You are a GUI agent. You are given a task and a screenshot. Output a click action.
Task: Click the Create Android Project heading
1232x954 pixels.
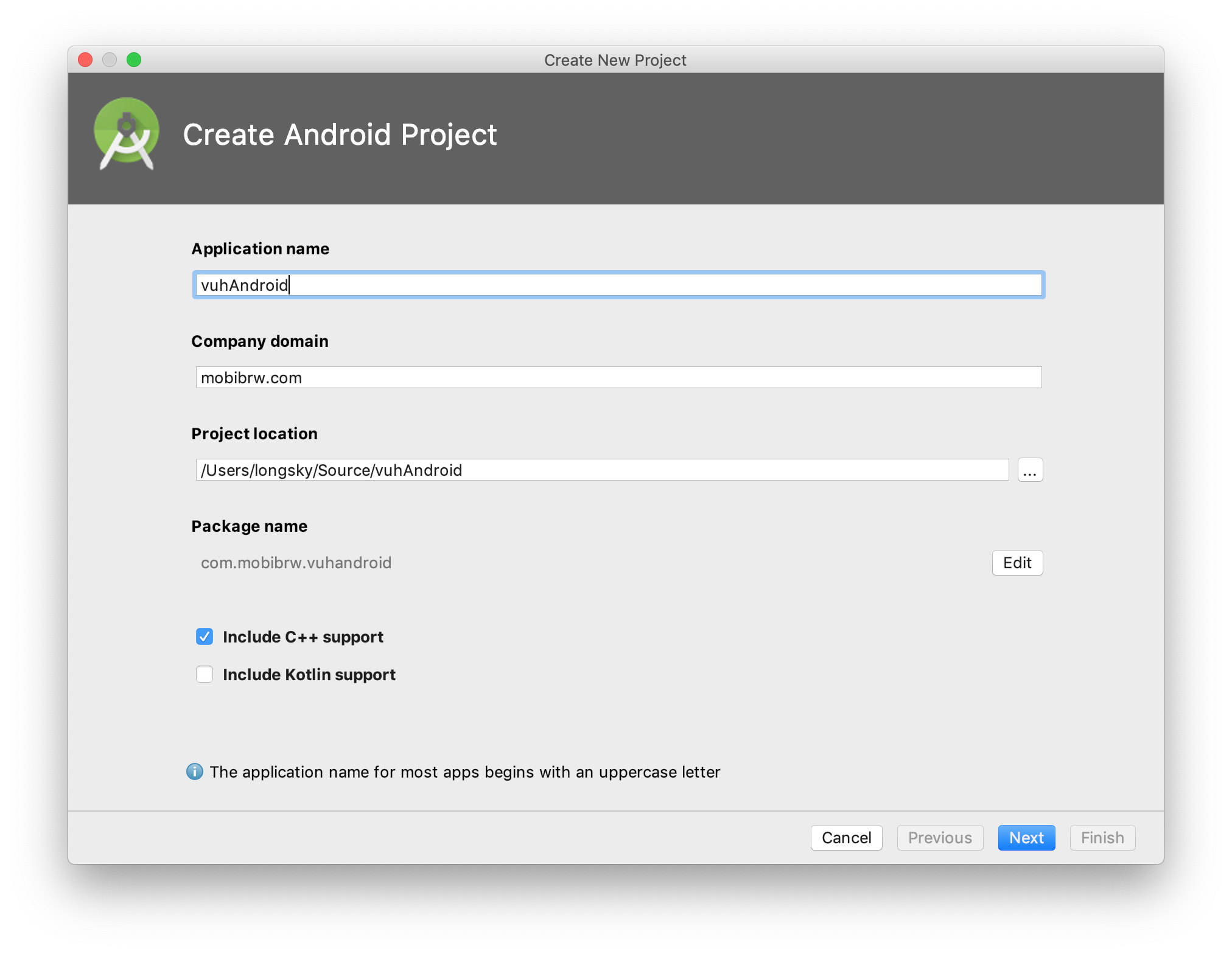[340, 134]
